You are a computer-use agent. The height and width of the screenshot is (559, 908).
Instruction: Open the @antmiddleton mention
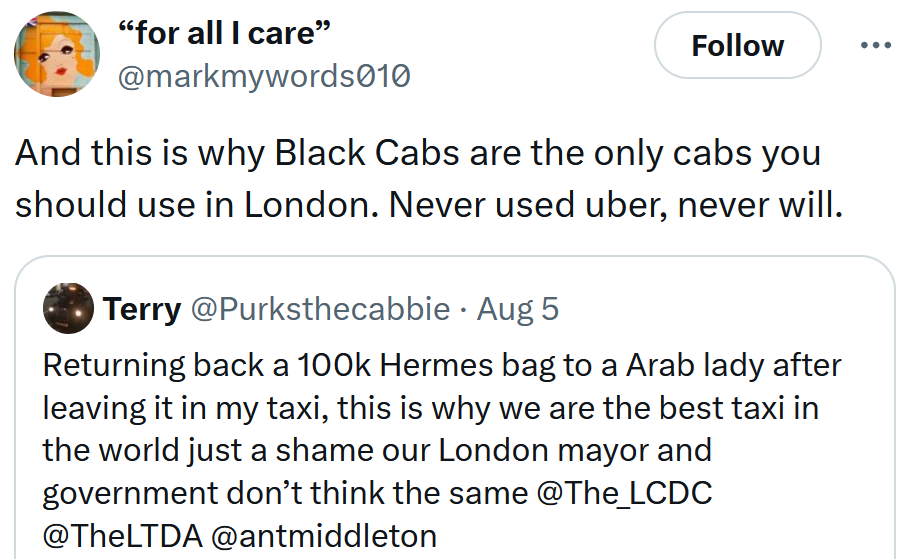click(x=326, y=536)
